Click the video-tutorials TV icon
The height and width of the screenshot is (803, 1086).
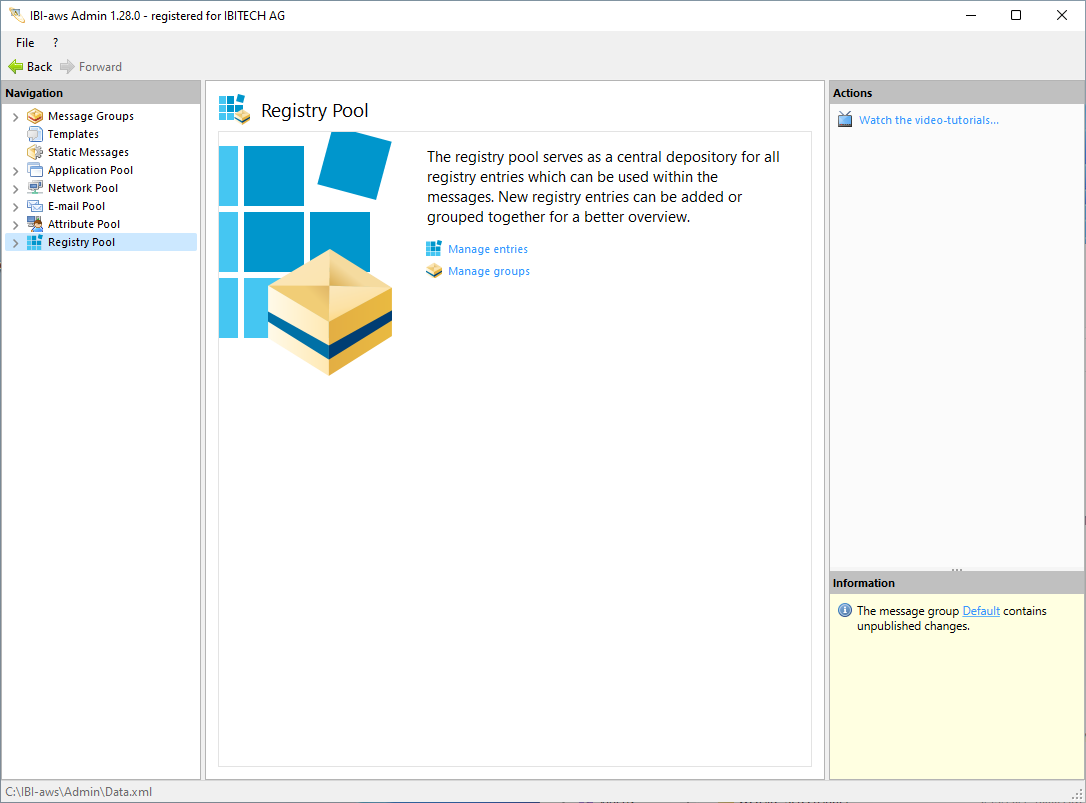[x=845, y=120]
